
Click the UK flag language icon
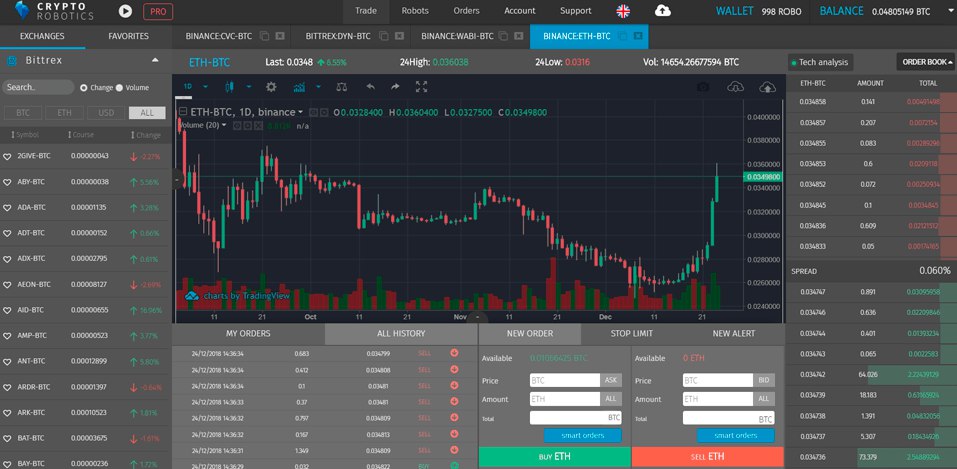pos(623,11)
